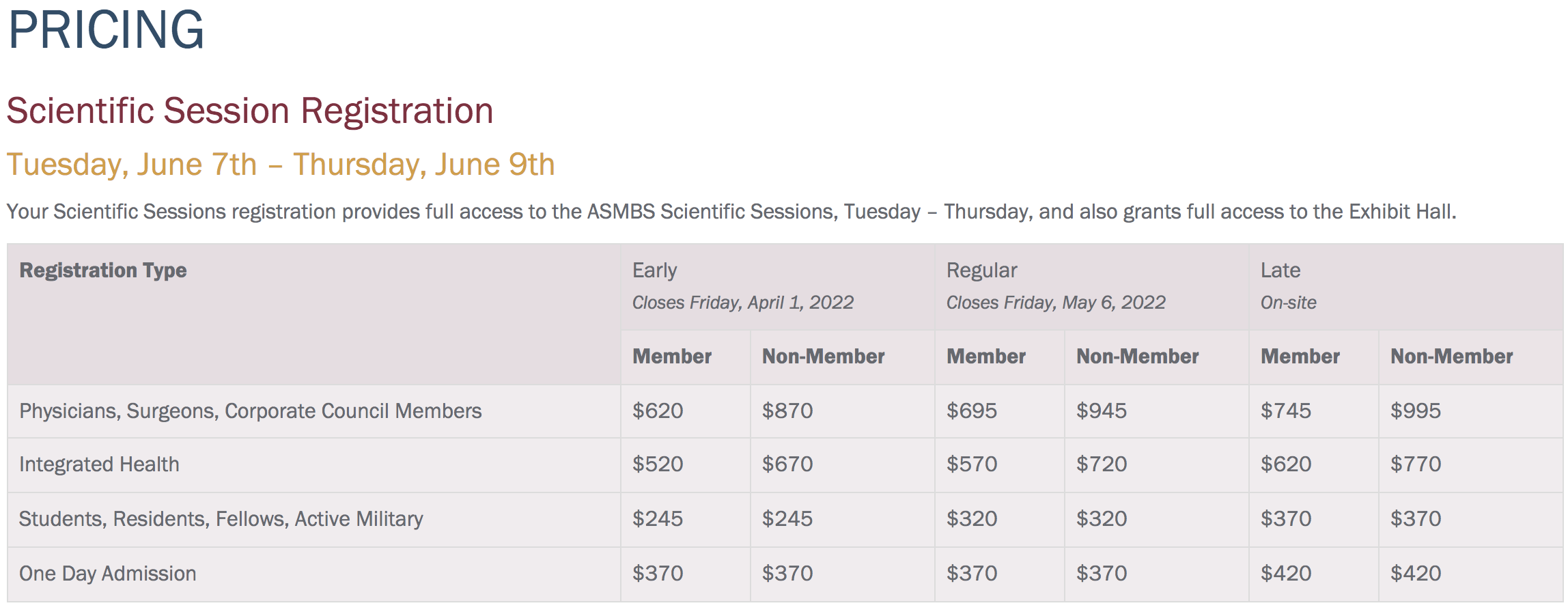The height and width of the screenshot is (612, 1568).
Task: Click the Physicians, Surgeons, Corporate Council Members row
Action: point(785,411)
